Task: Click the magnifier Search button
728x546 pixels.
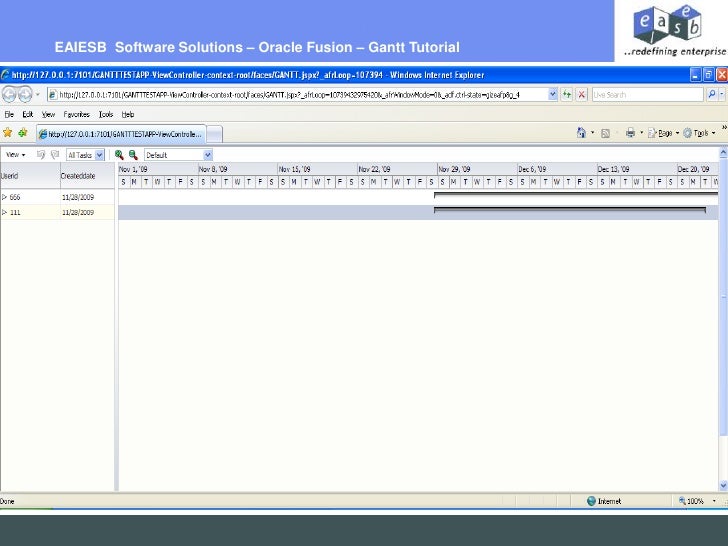Action: tap(711, 95)
